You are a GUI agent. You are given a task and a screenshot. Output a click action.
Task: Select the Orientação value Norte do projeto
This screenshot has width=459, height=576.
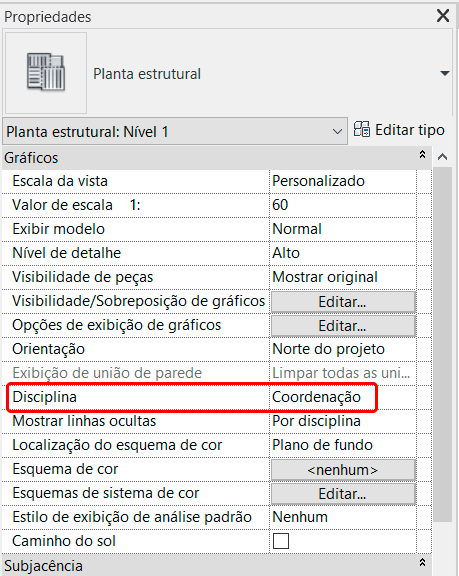coord(343,349)
